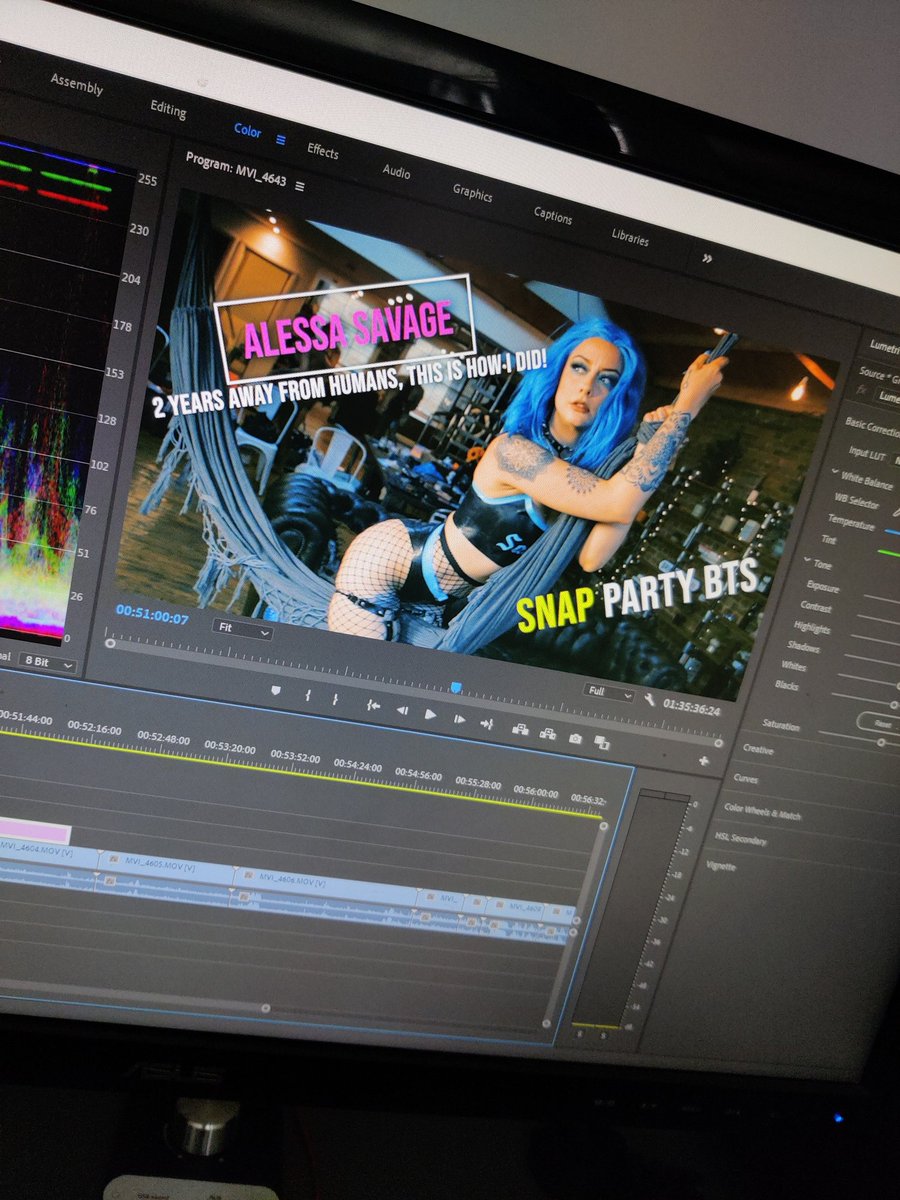Click the Comparison View icon

tap(602, 743)
